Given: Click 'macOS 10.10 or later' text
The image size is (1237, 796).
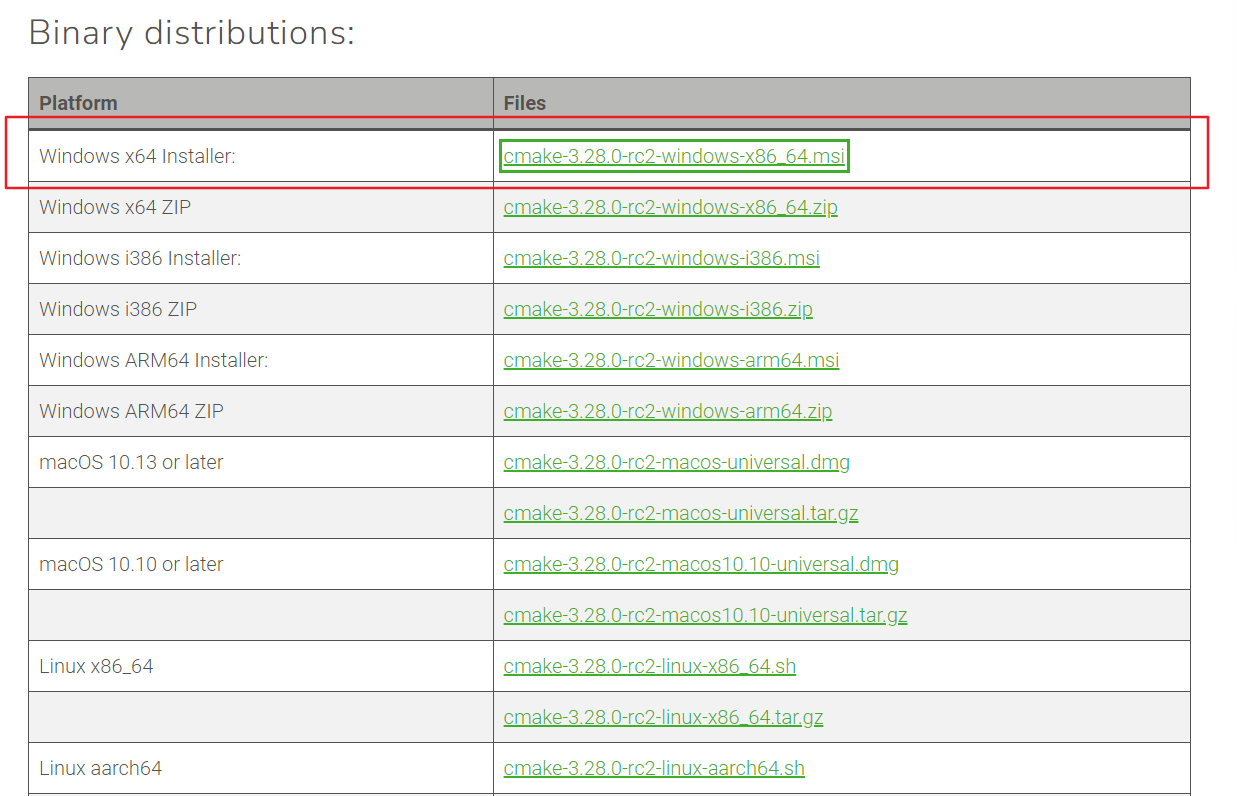Looking at the screenshot, I should [131, 564].
